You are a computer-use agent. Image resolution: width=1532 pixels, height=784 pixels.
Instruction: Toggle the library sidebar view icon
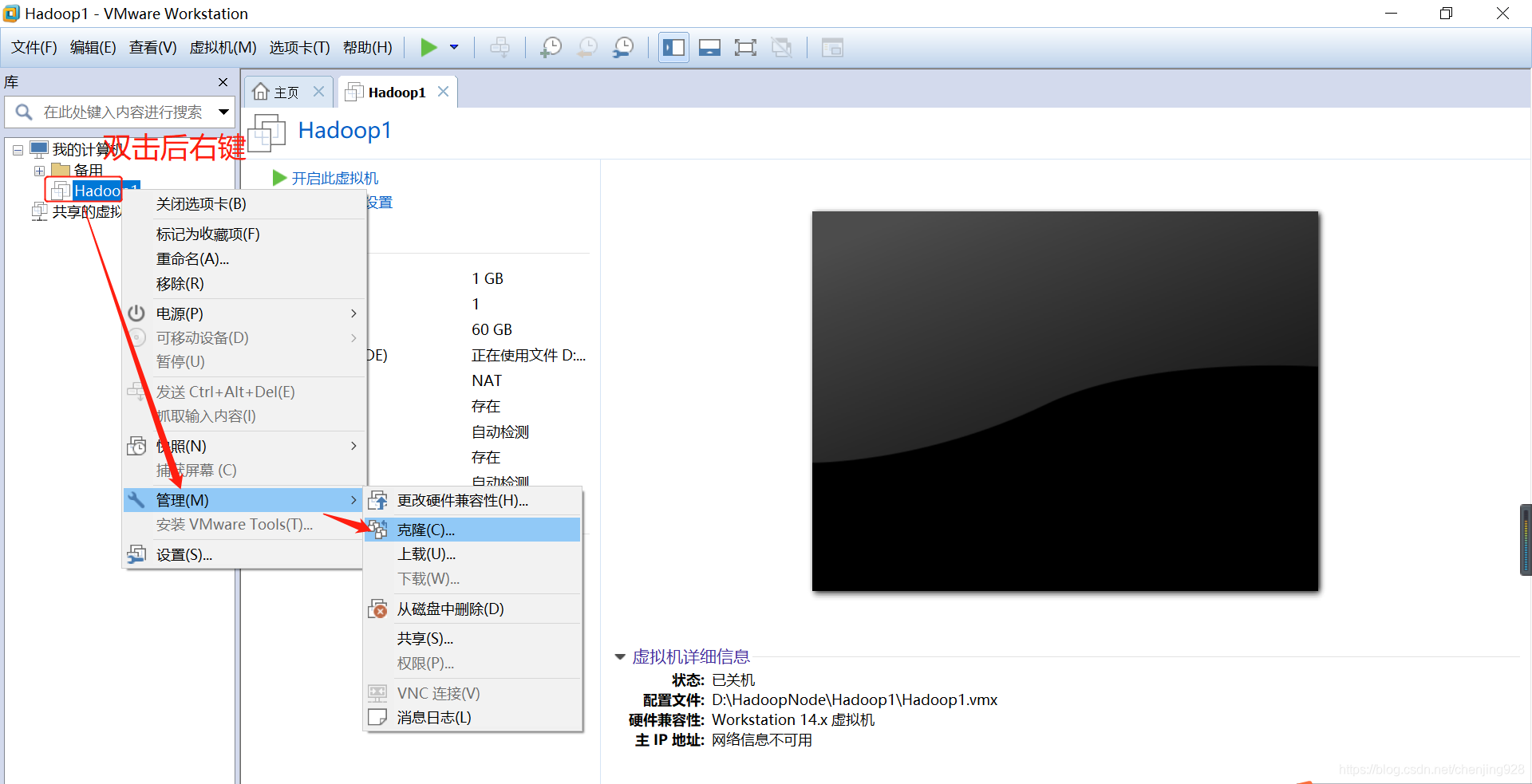[x=674, y=48]
